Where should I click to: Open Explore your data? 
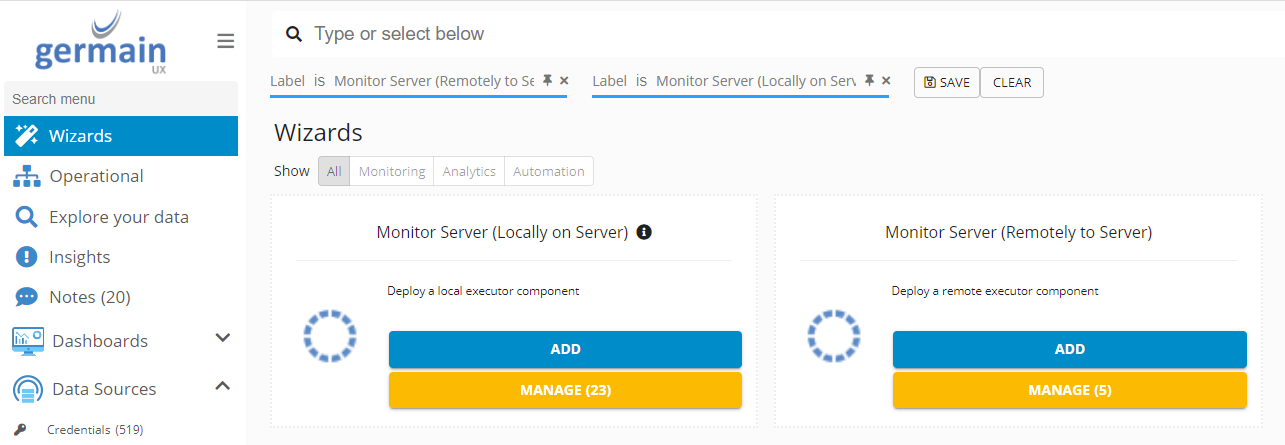pos(118,217)
